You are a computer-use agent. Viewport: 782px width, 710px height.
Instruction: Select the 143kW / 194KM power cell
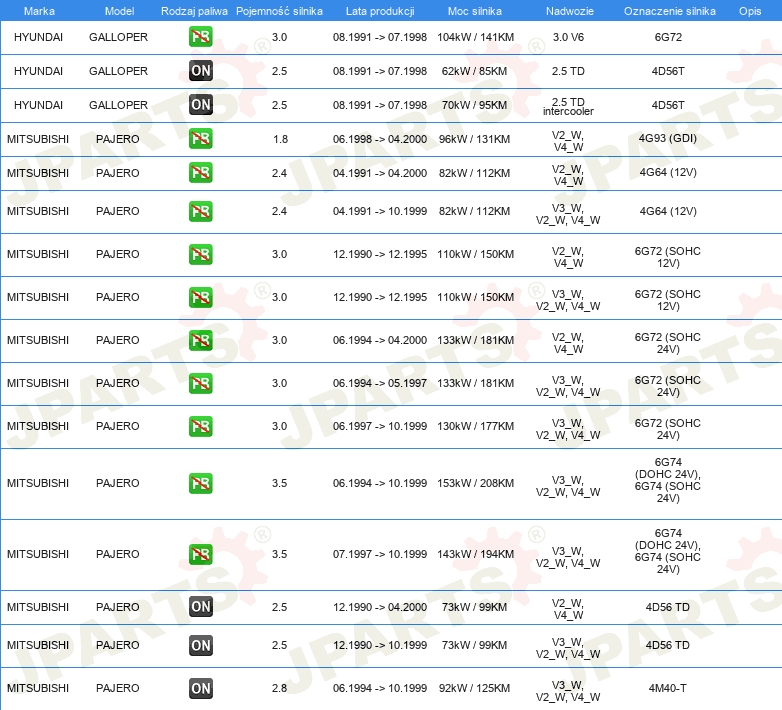475,554
